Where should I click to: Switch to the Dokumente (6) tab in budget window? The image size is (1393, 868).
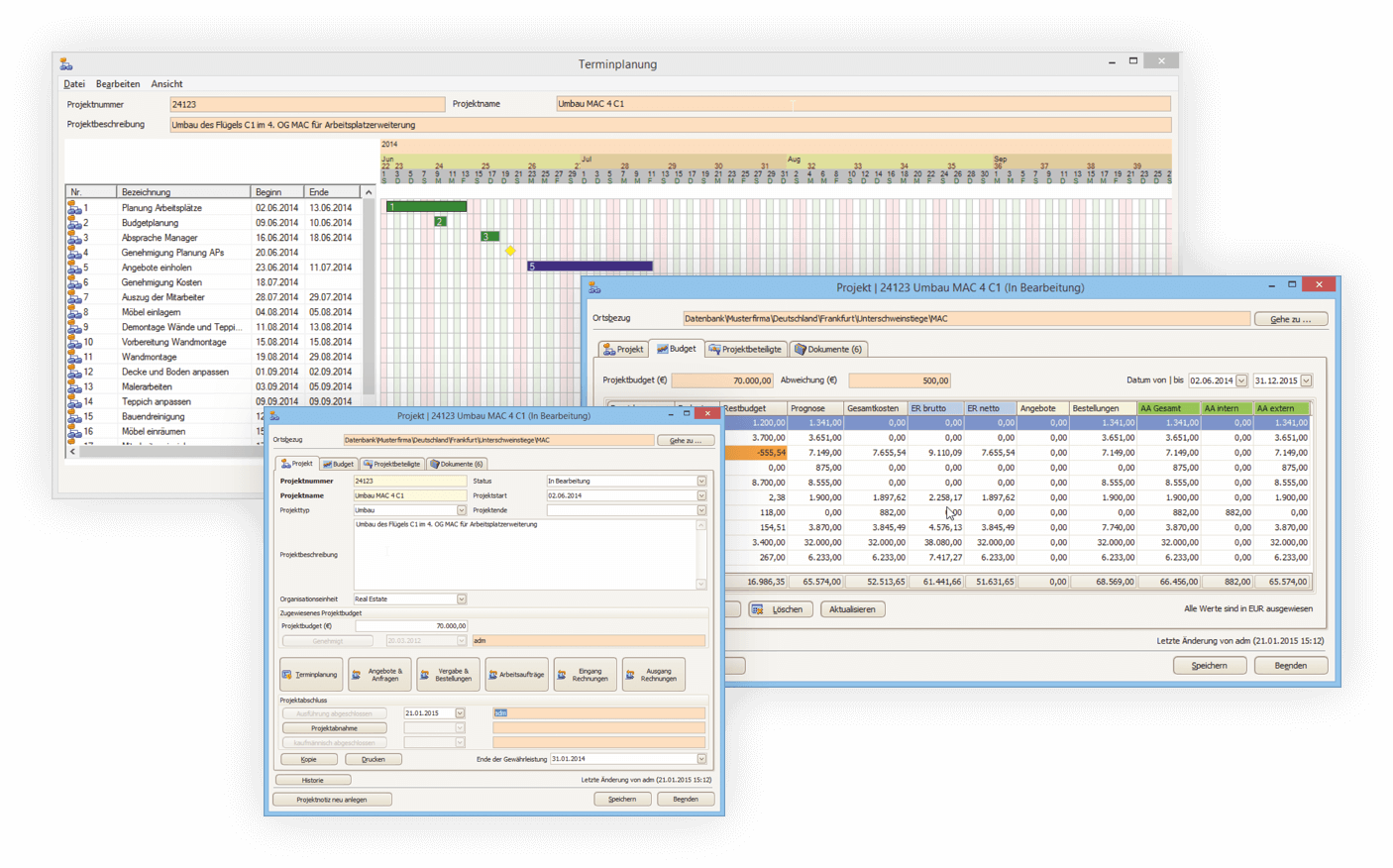click(828, 349)
